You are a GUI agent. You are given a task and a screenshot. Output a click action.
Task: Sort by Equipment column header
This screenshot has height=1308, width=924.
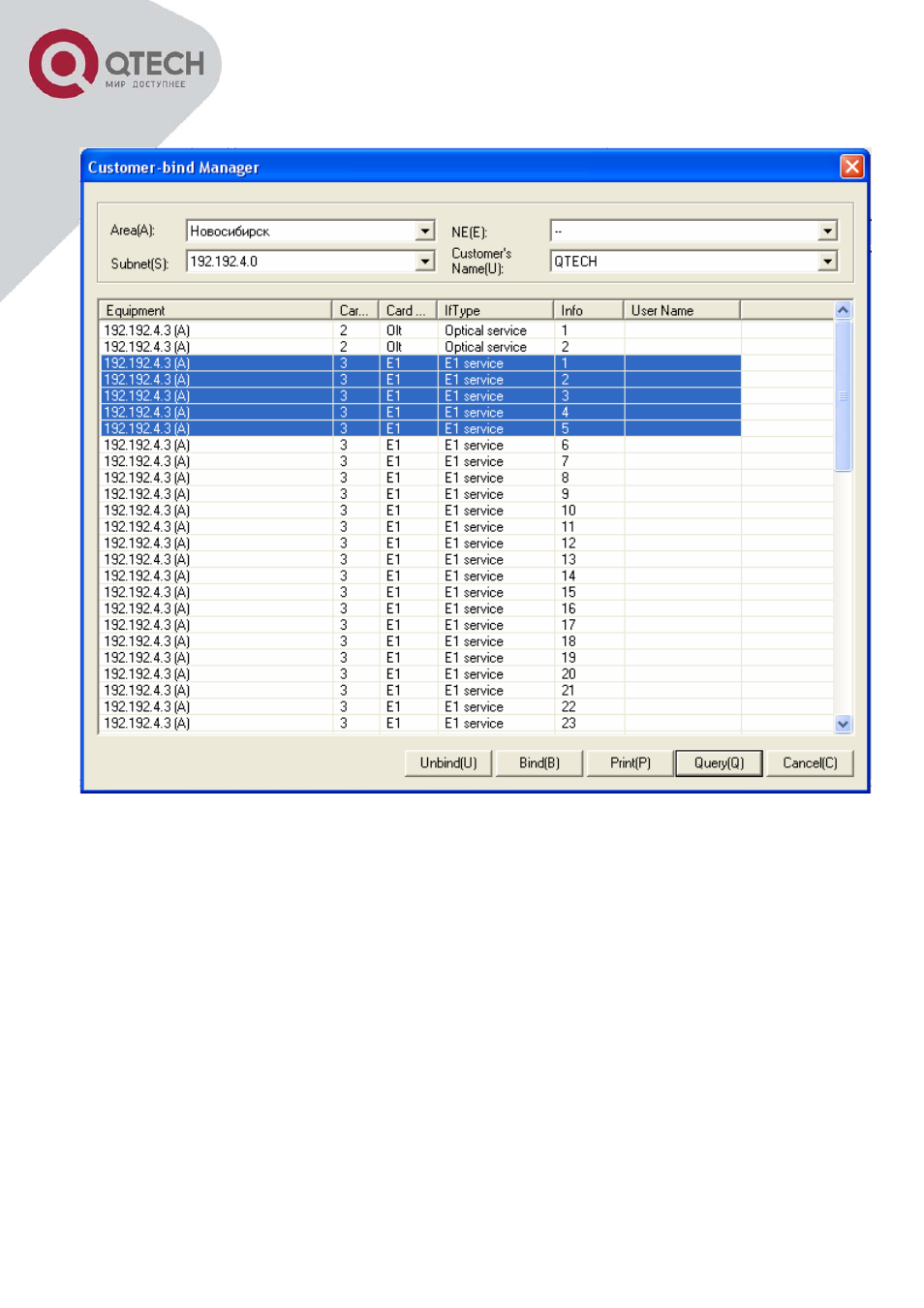pyautogui.click(x=215, y=310)
